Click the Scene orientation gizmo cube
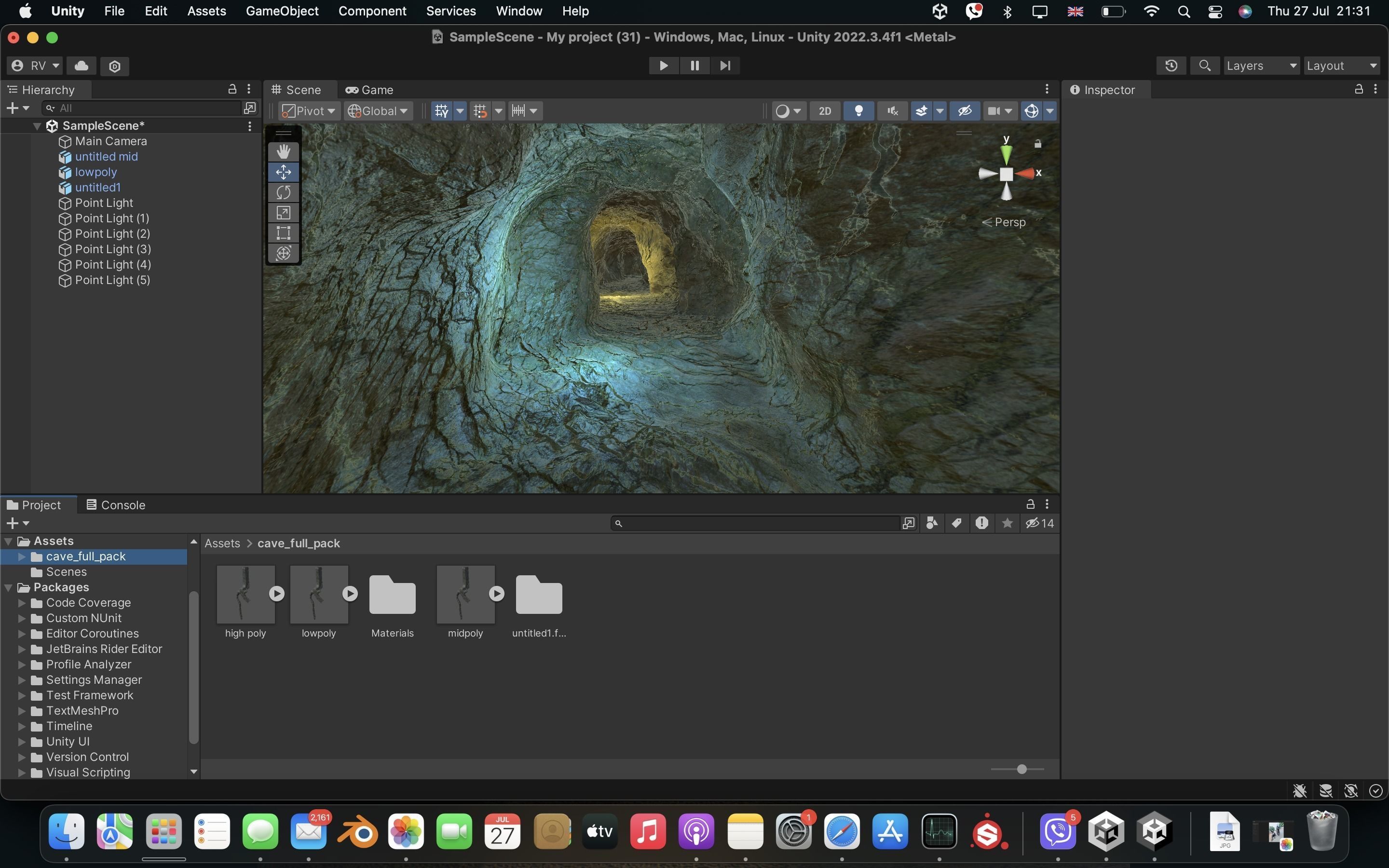Screen dimensions: 1389x868 (x=1006, y=175)
